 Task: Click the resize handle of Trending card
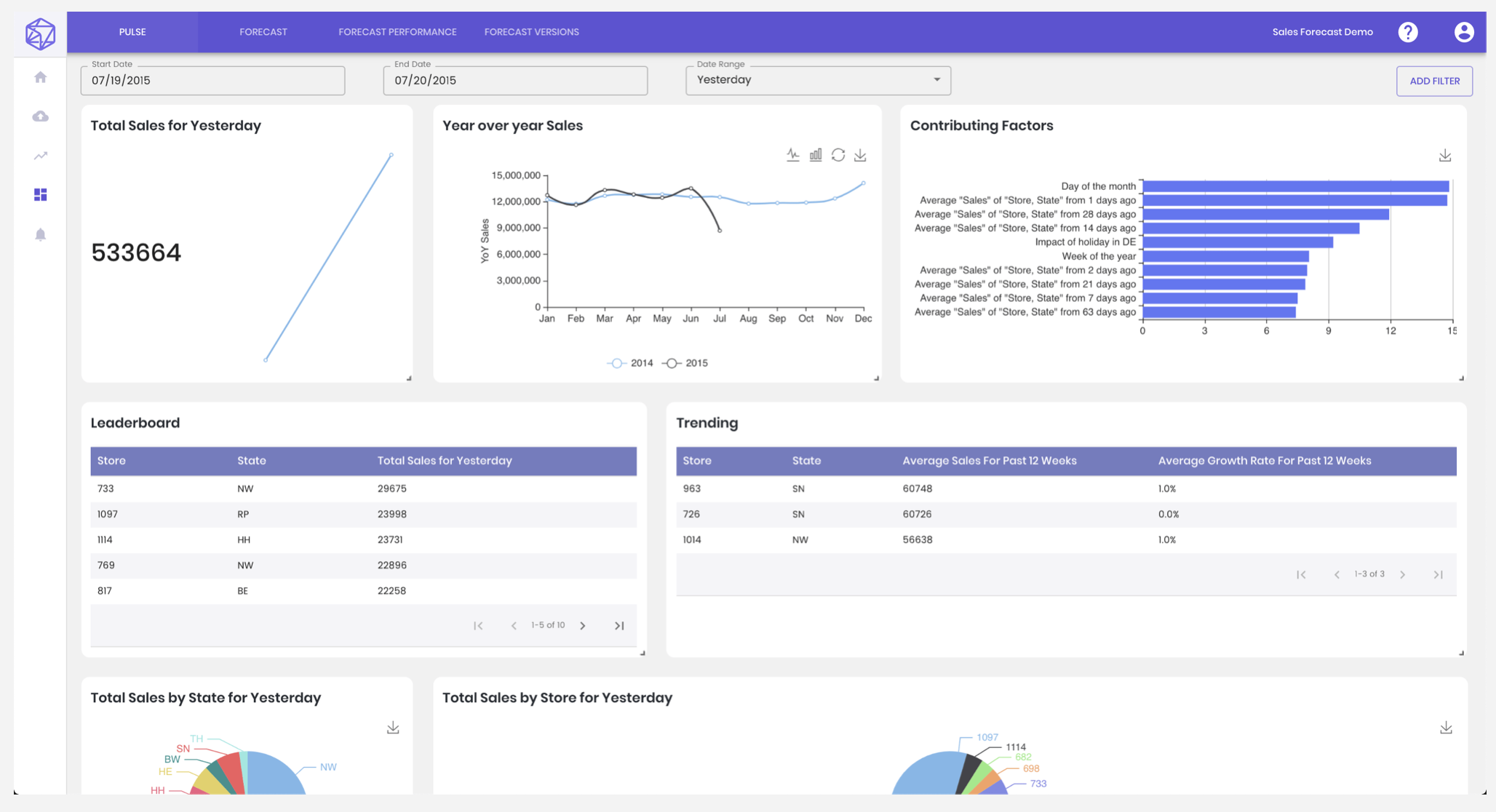click(x=1461, y=653)
